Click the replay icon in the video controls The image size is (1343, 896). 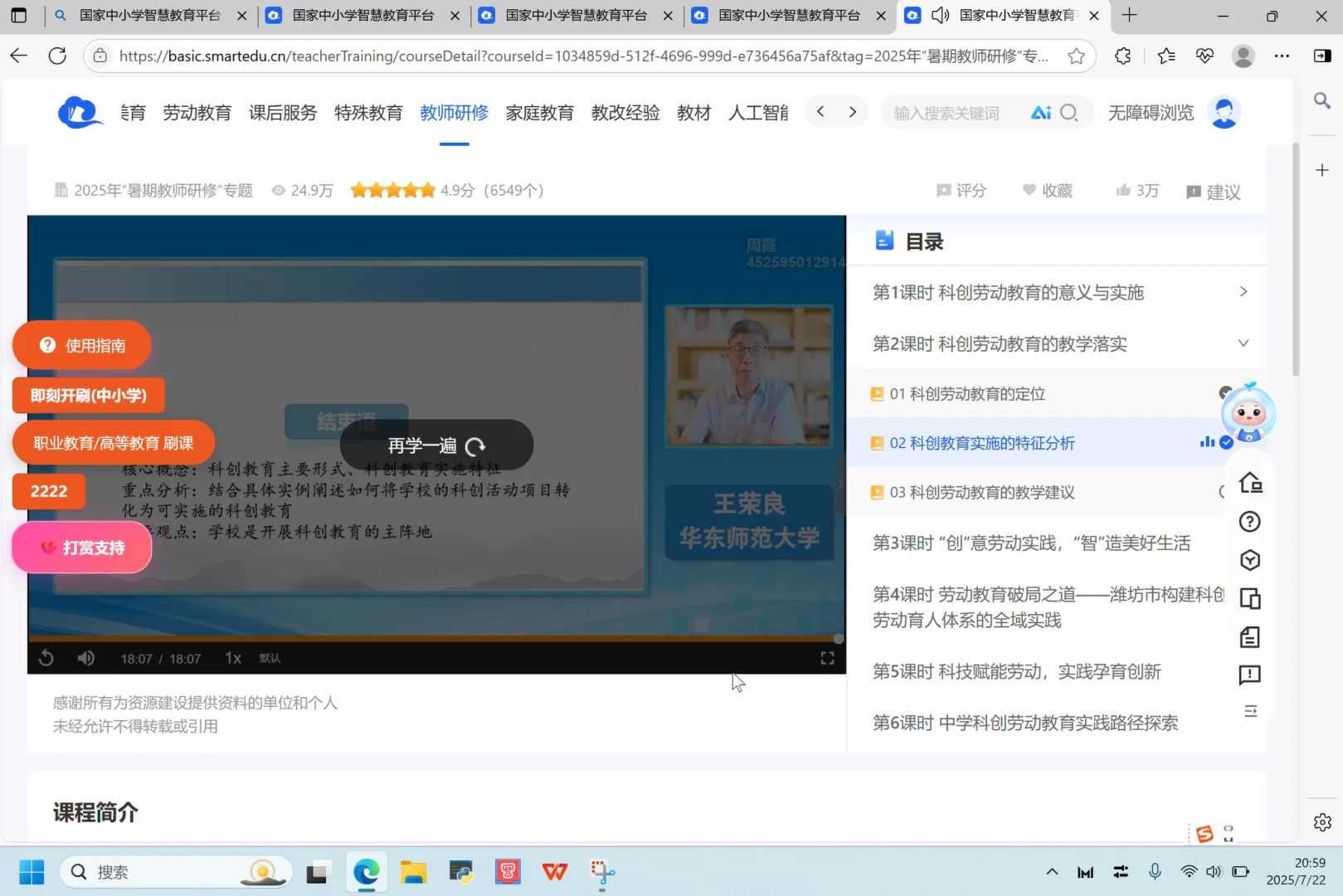coord(46,657)
